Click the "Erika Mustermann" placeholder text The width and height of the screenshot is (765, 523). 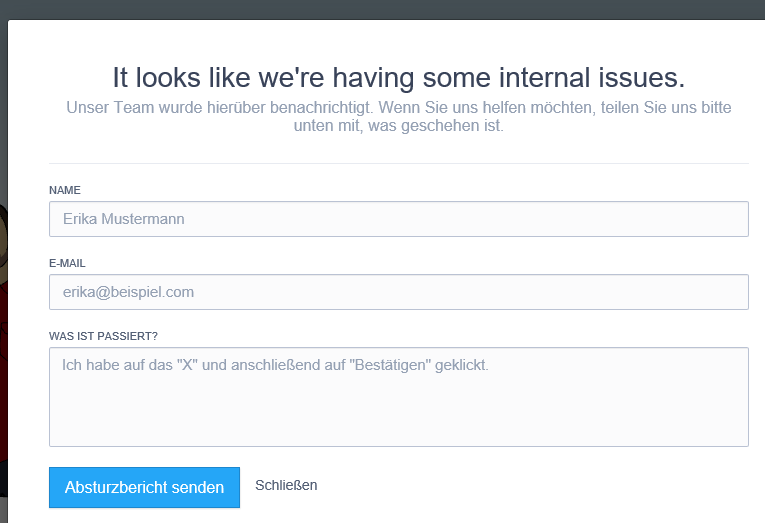pos(123,219)
